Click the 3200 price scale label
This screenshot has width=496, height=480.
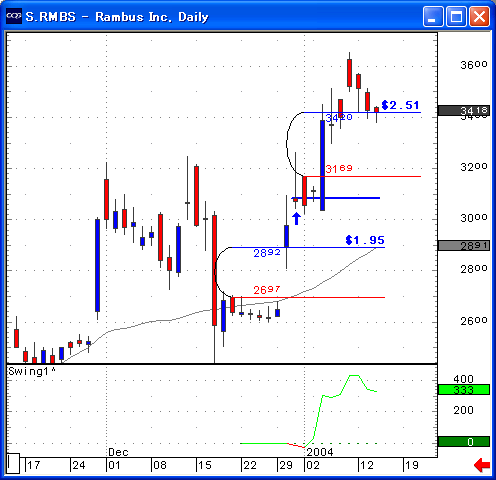[474, 167]
